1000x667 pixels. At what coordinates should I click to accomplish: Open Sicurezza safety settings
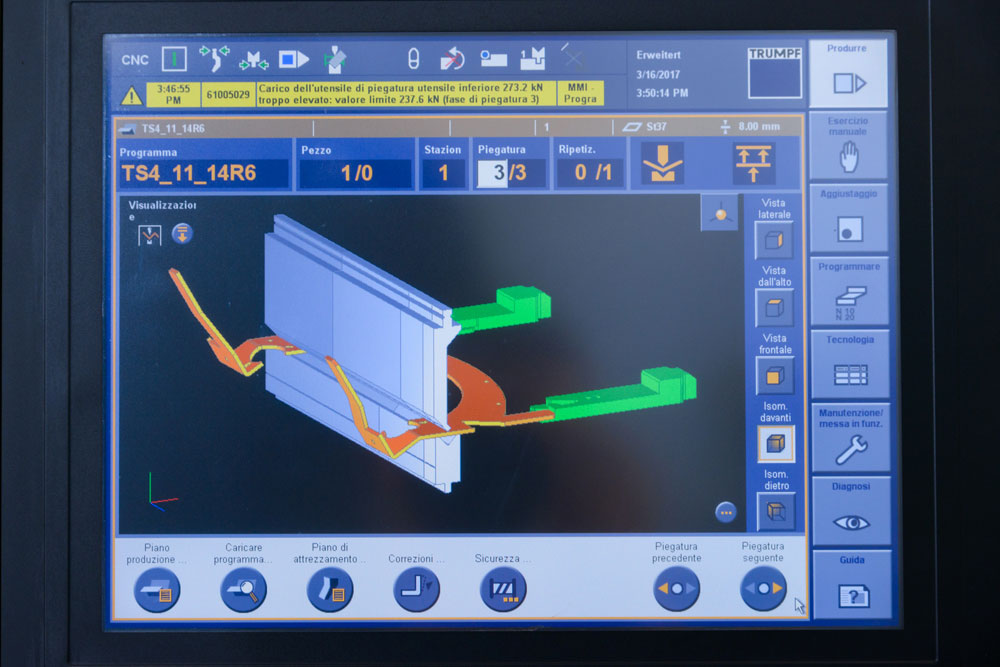coord(503,590)
